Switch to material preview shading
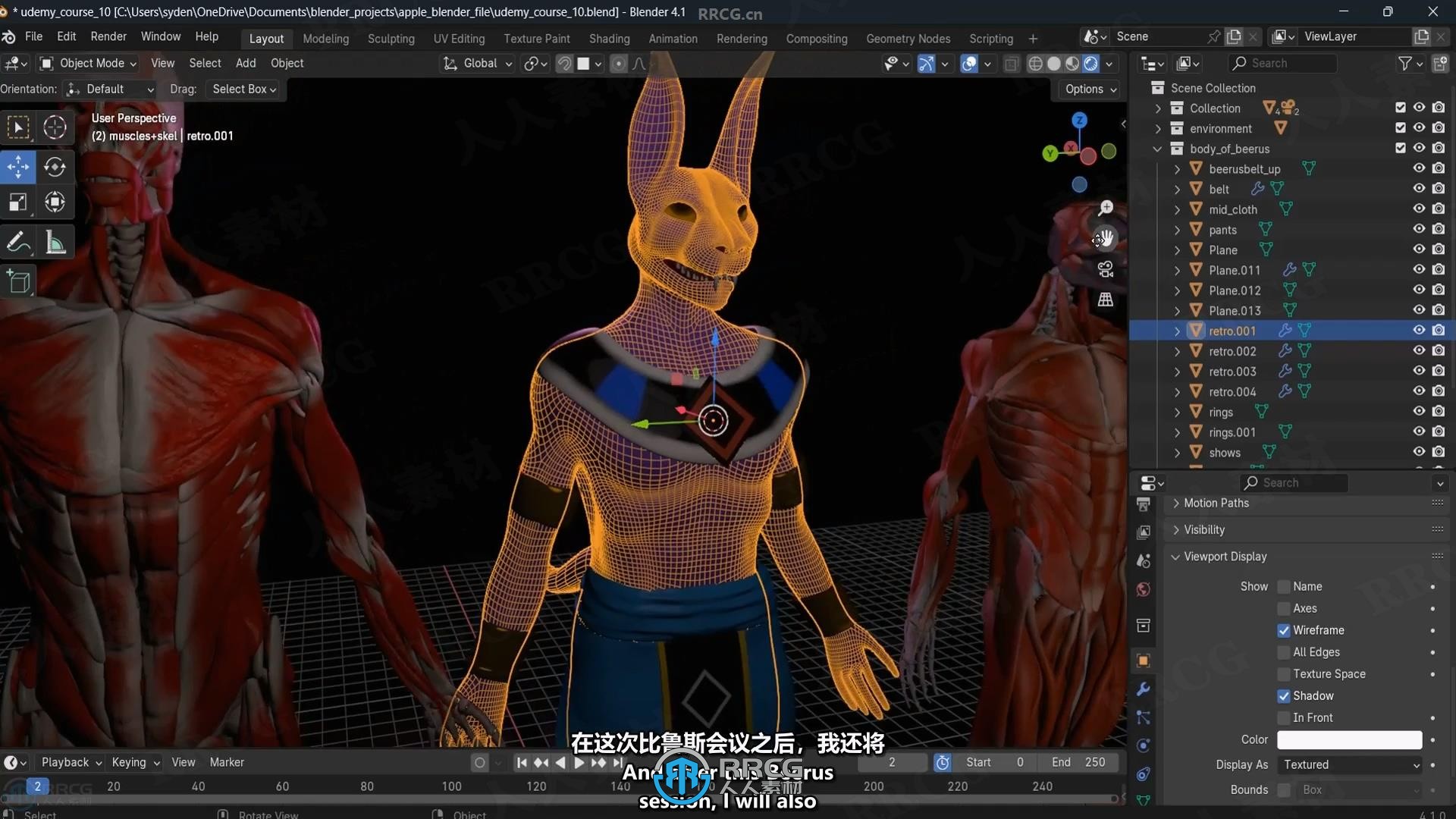 click(1072, 64)
